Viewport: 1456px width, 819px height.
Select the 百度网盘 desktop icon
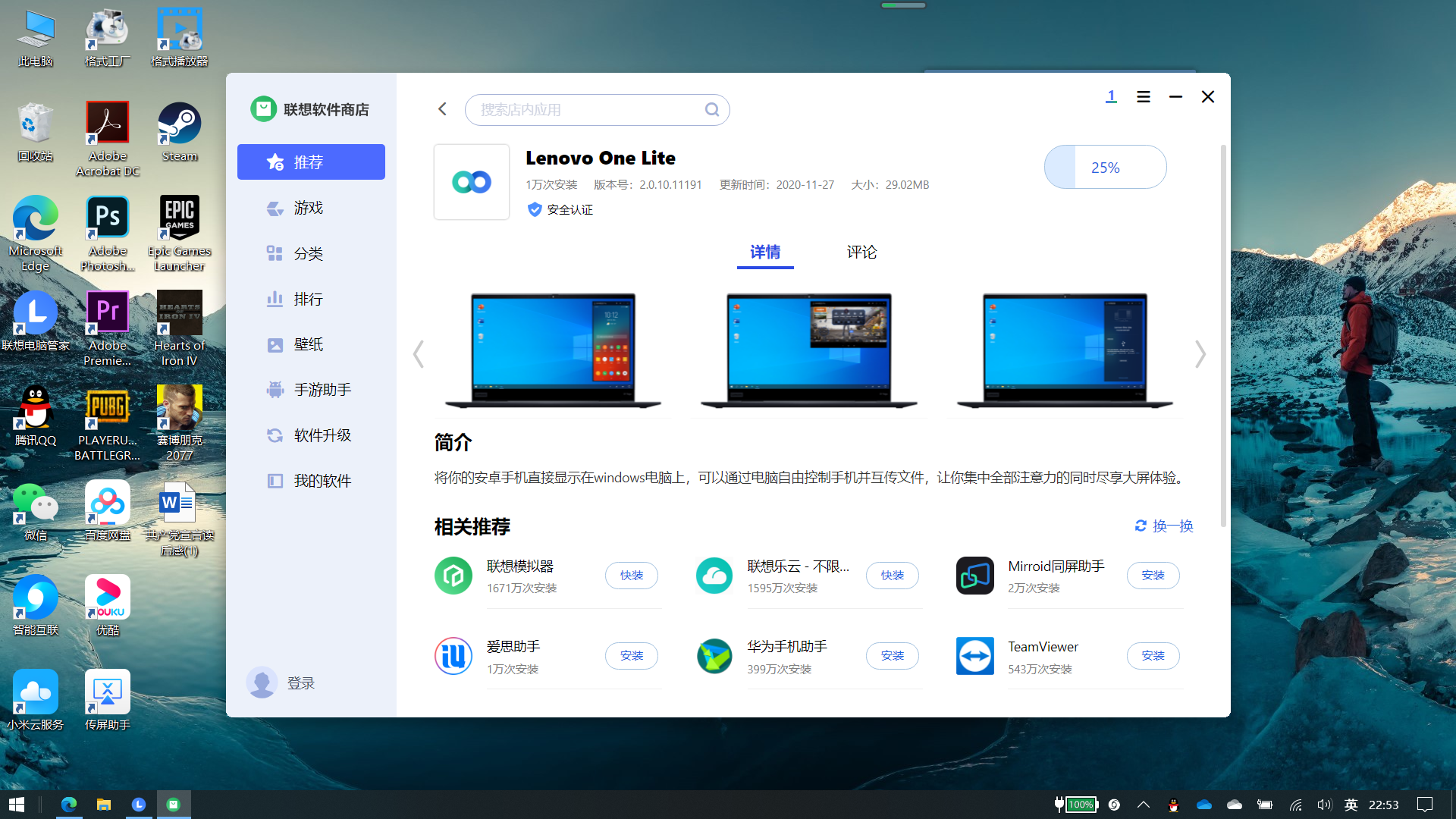point(108,511)
